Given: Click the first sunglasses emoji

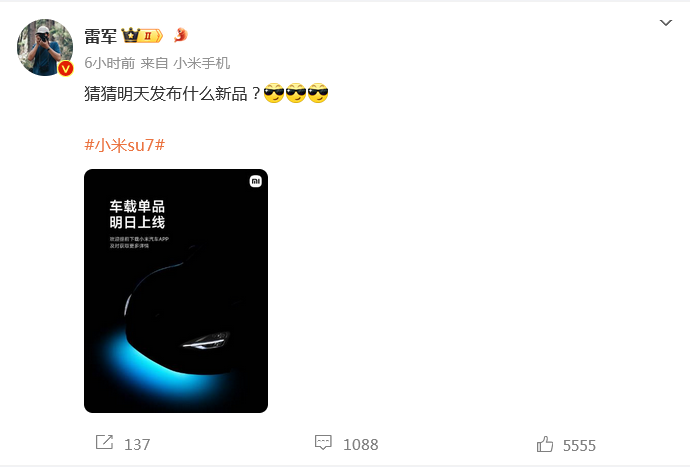Looking at the screenshot, I should [x=274, y=93].
